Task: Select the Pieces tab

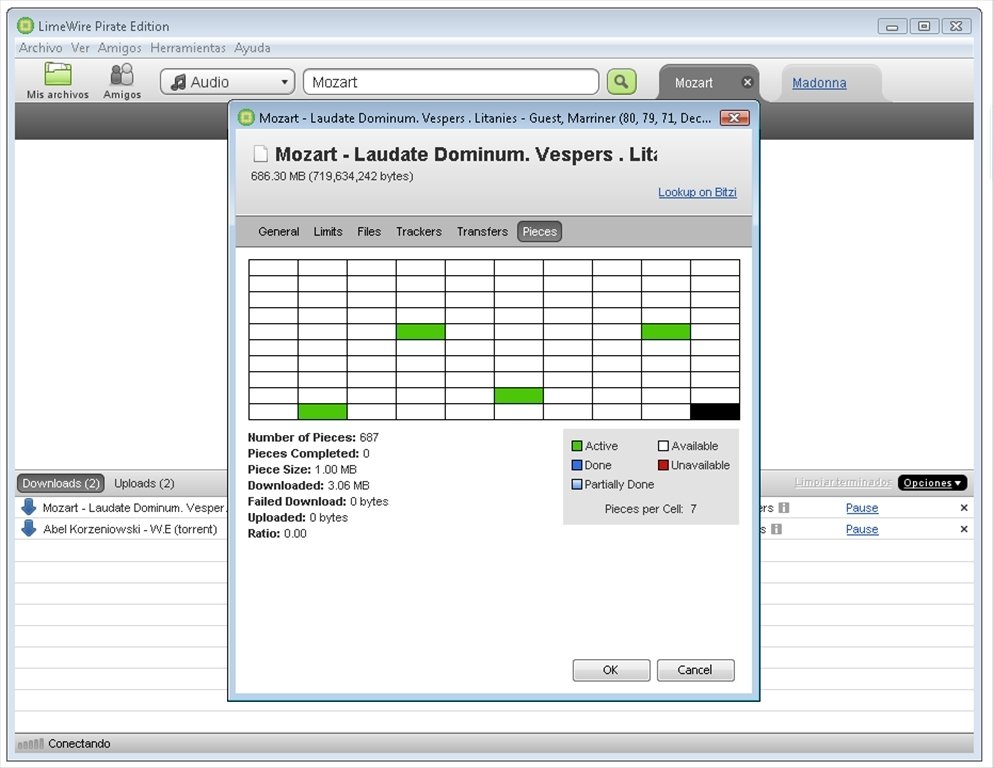Action: (x=540, y=232)
